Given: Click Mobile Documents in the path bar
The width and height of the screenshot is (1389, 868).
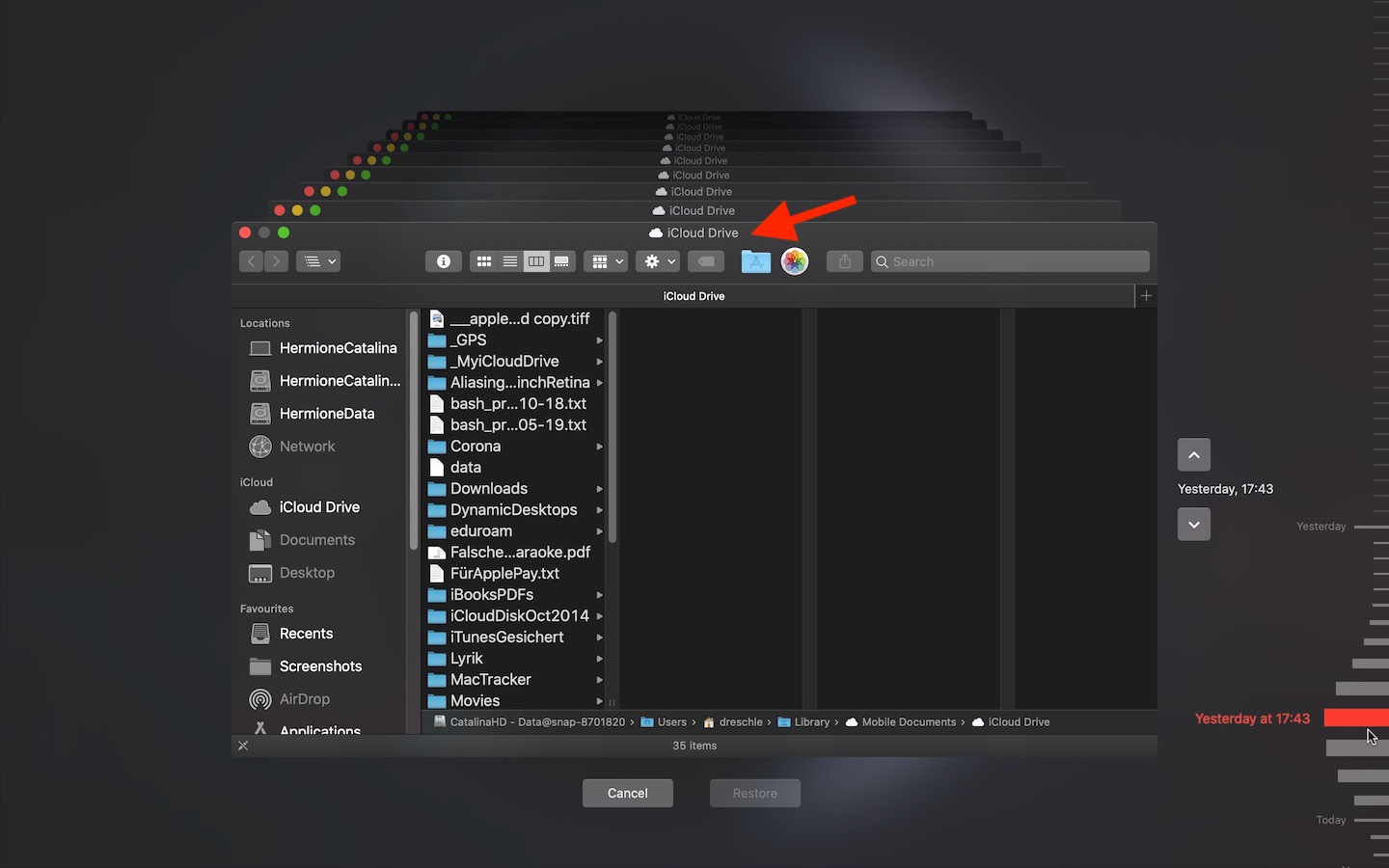Looking at the screenshot, I should click(901, 722).
